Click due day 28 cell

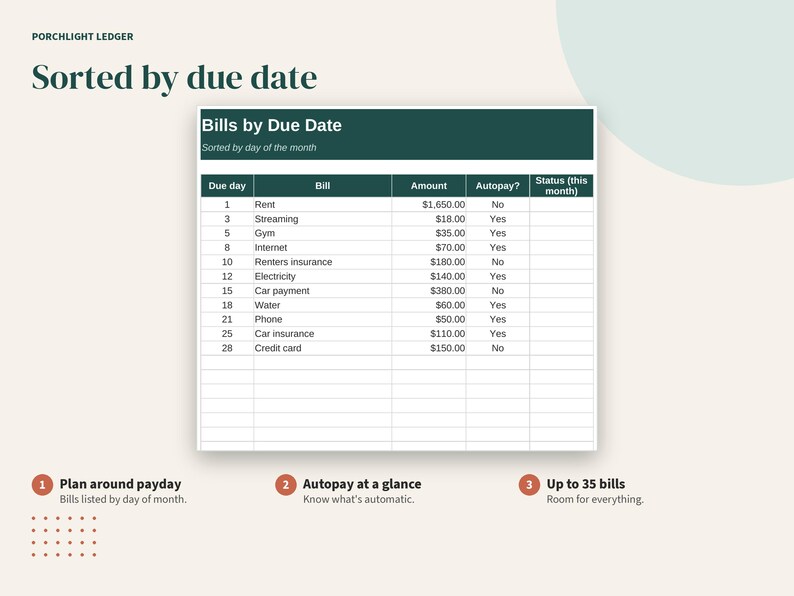click(x=227, y=348)
